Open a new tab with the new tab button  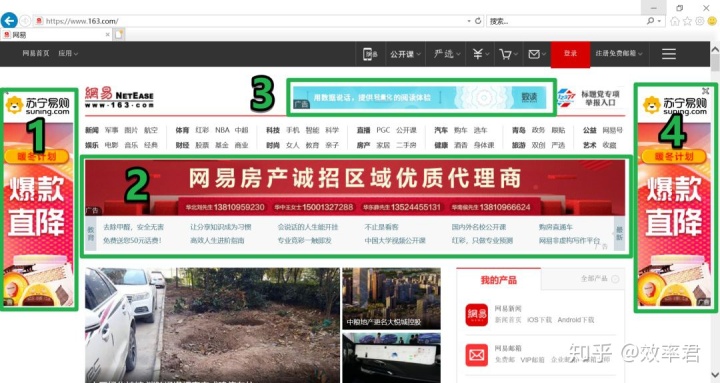tap(119, 34)
